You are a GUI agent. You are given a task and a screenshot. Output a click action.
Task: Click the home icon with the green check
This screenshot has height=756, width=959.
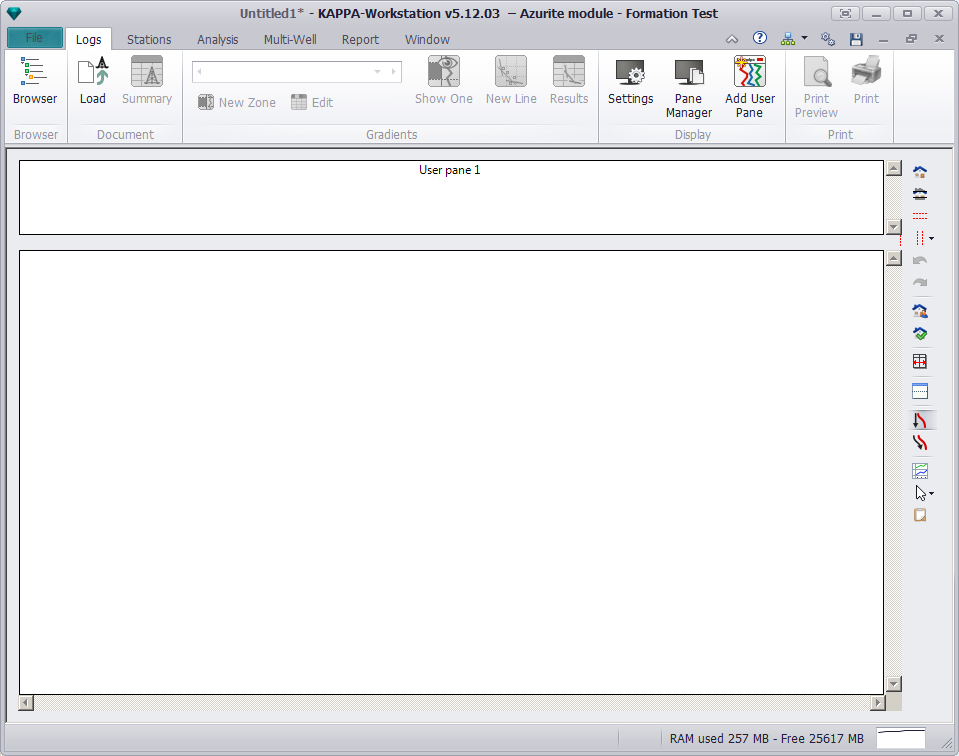coord(920,333)
